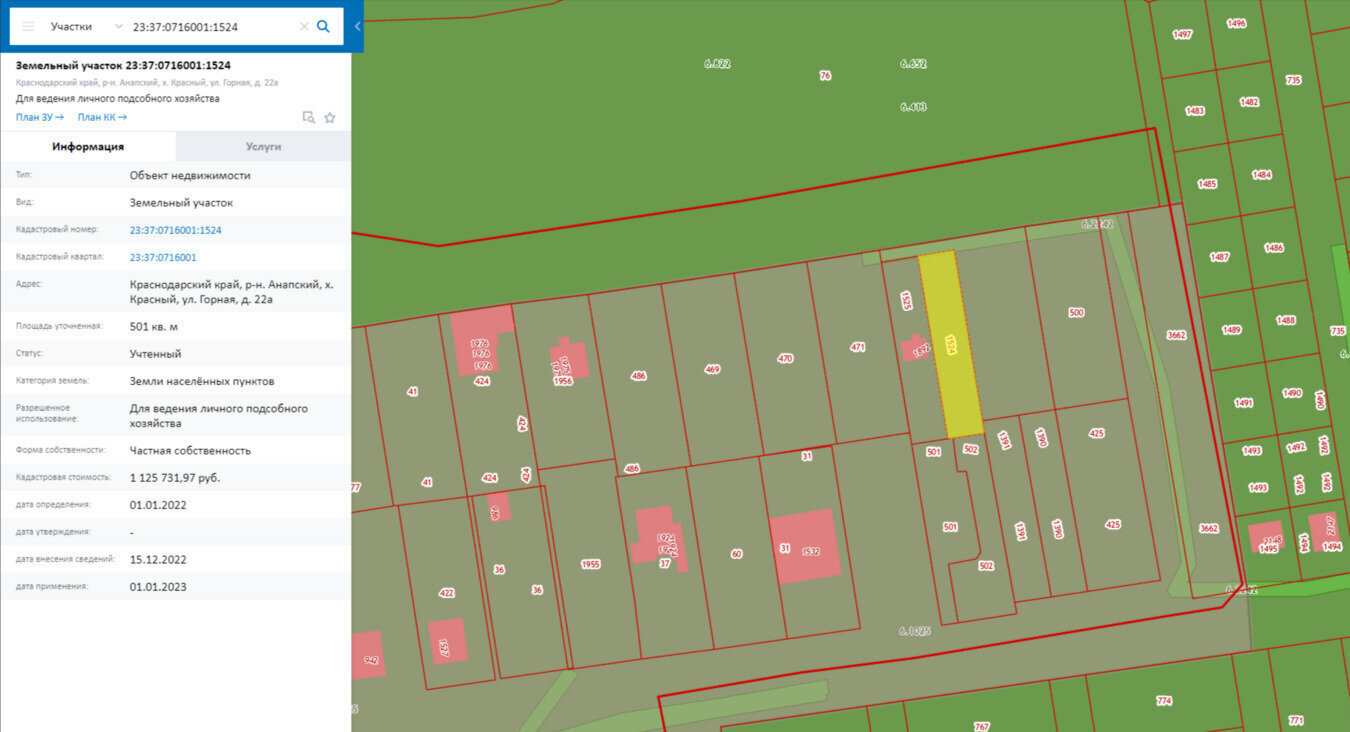Click the red building 1532 on map

805,547
